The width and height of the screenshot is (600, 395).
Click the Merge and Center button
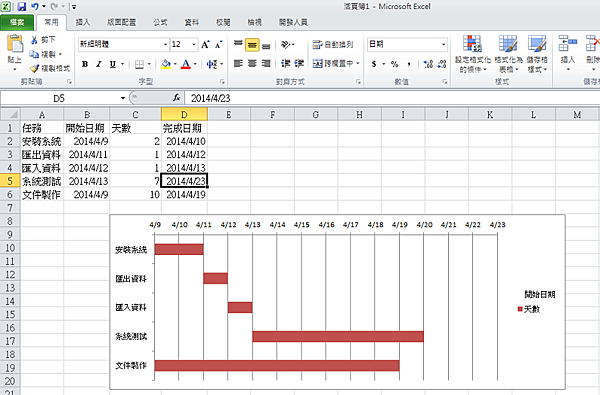tap(333, 64)
